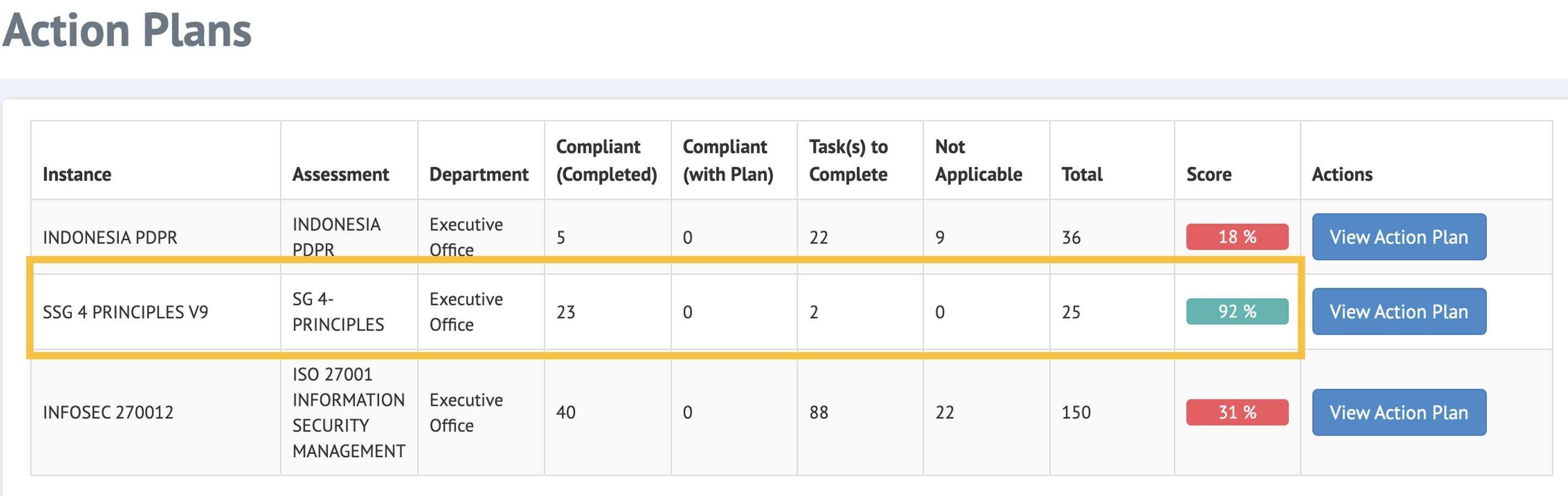The width and height of the screenshot is (1568, 496).
Task: Click the Total value 36
Action: click(x=1072, y=237)
